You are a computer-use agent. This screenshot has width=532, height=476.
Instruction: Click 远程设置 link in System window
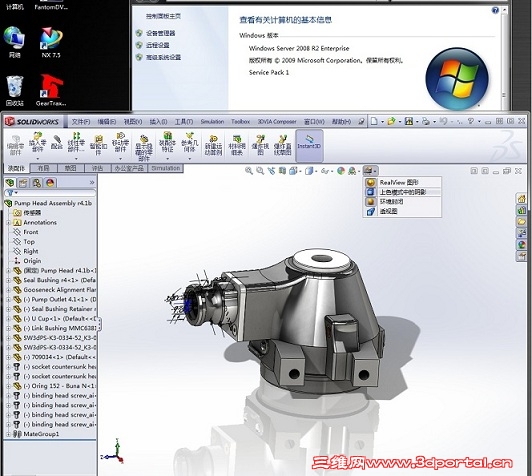pos(158,45)
